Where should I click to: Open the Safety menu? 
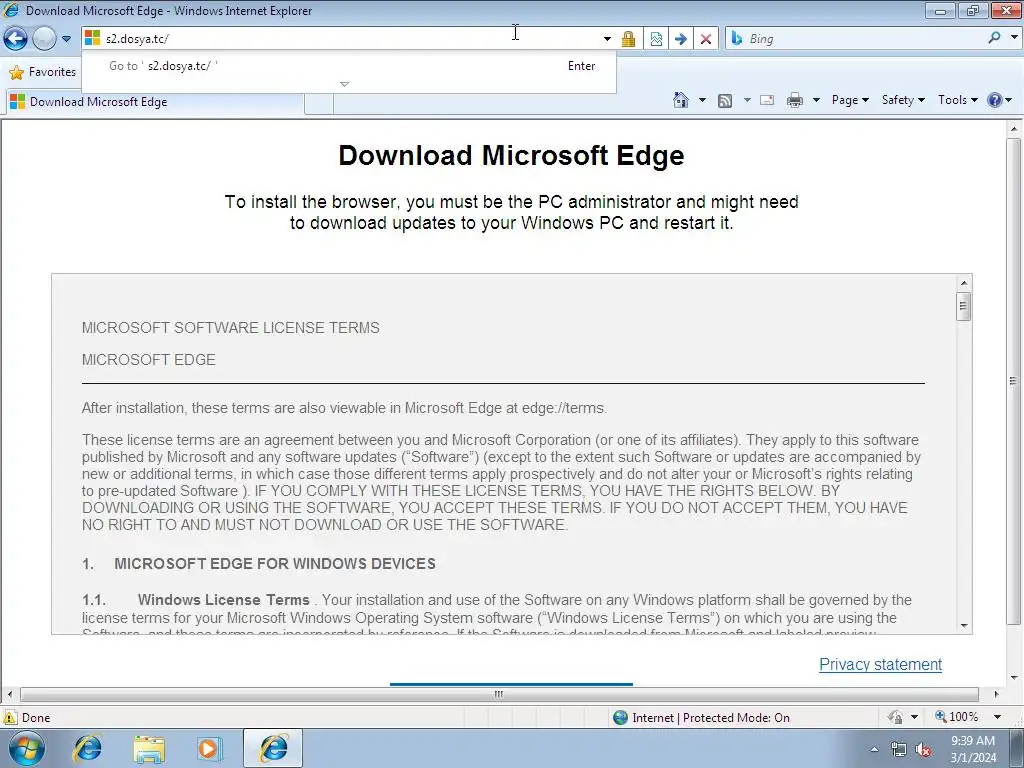click(x=903, y=100)
